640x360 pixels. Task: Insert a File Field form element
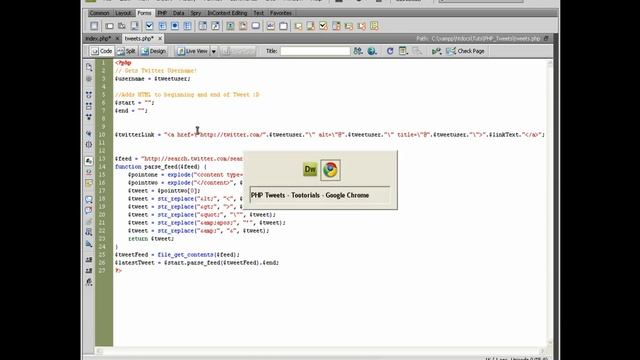(x=243, y=26)
